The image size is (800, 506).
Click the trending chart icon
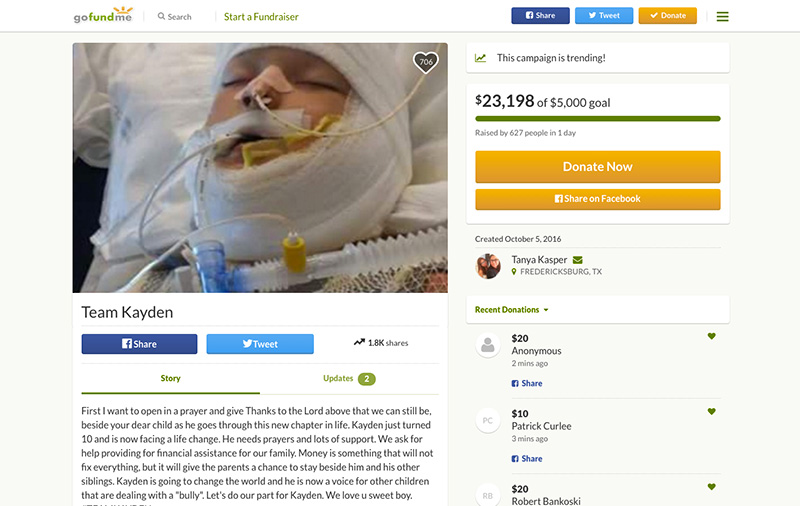tap(481, 58)
